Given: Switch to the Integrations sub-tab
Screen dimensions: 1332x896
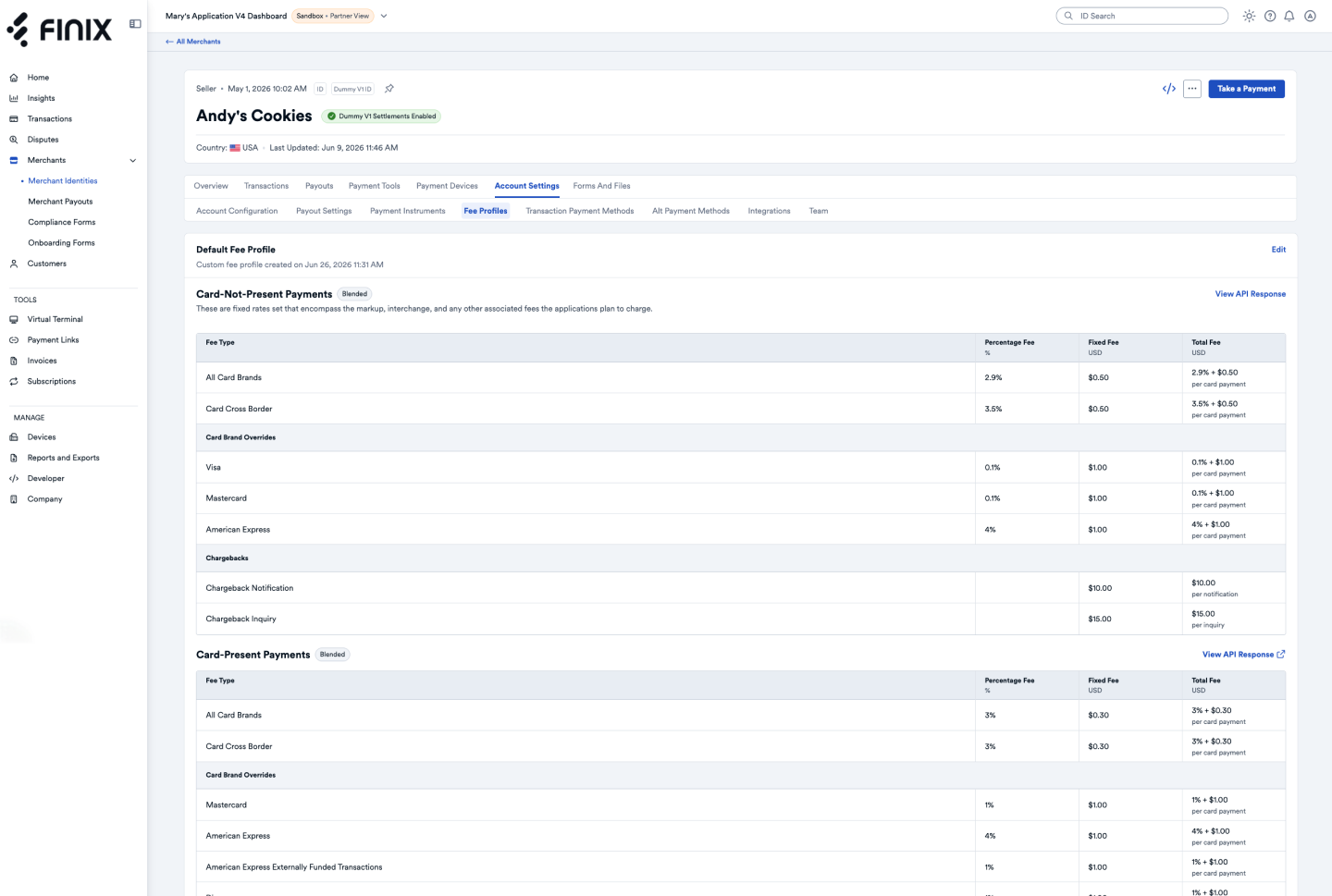Looking at the screenshot, I should [770, 211].
